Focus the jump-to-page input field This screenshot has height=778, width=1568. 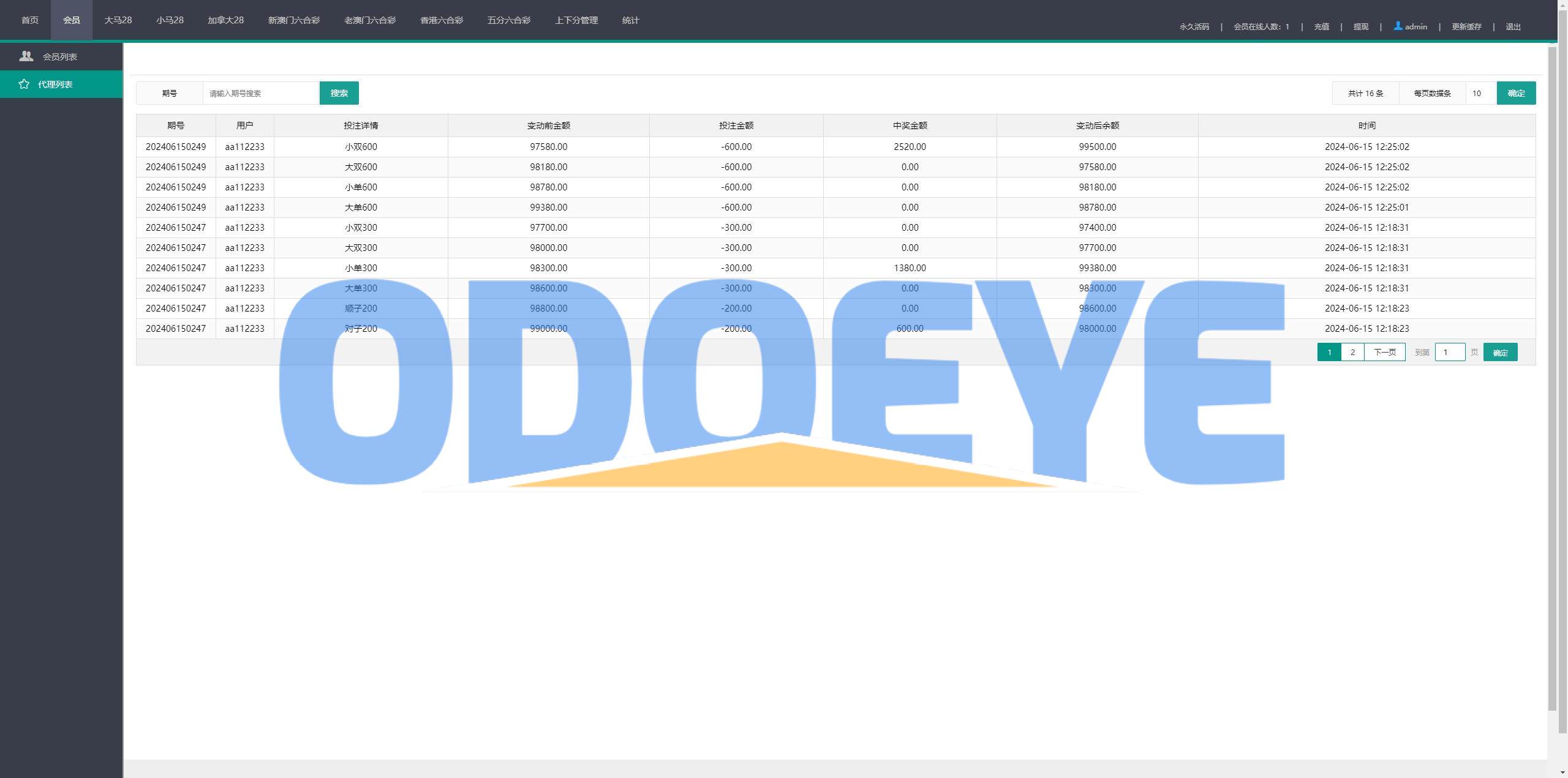(x=1450, y=352)
